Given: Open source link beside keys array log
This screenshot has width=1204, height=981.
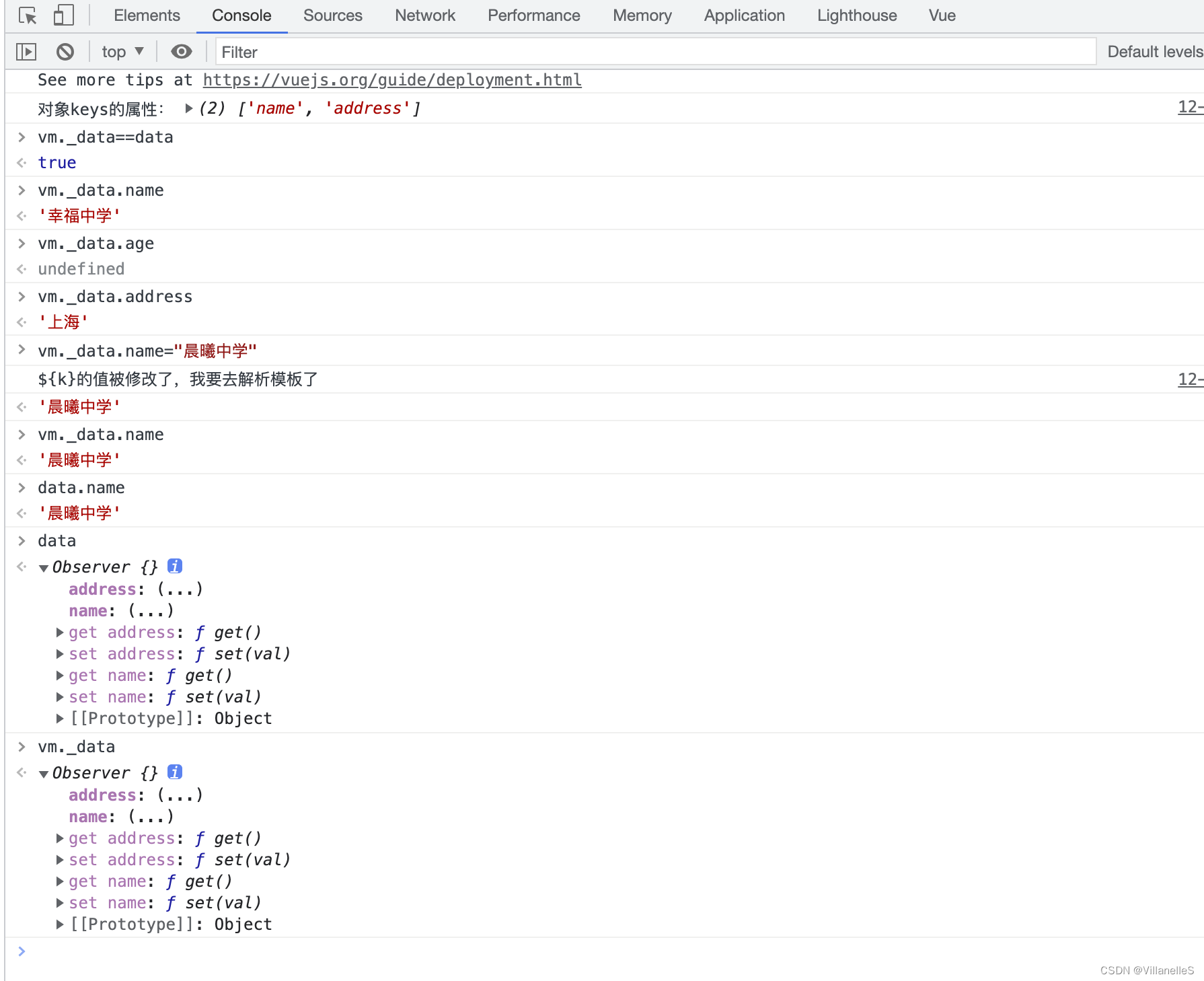Looking at the screenshot, I should [x=1190, y=107].
